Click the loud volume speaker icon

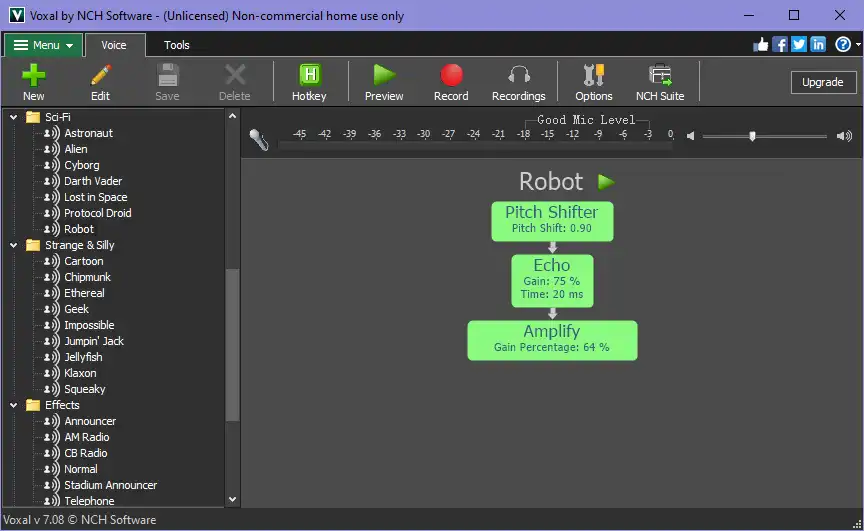coord(844,136)
